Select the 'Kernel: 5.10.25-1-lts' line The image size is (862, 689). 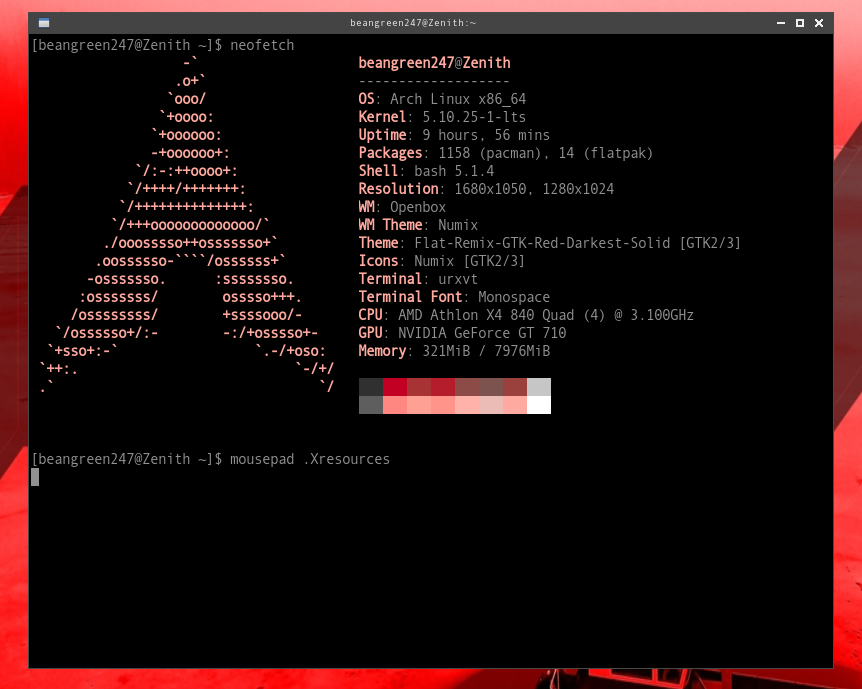[x=442, y=117]
